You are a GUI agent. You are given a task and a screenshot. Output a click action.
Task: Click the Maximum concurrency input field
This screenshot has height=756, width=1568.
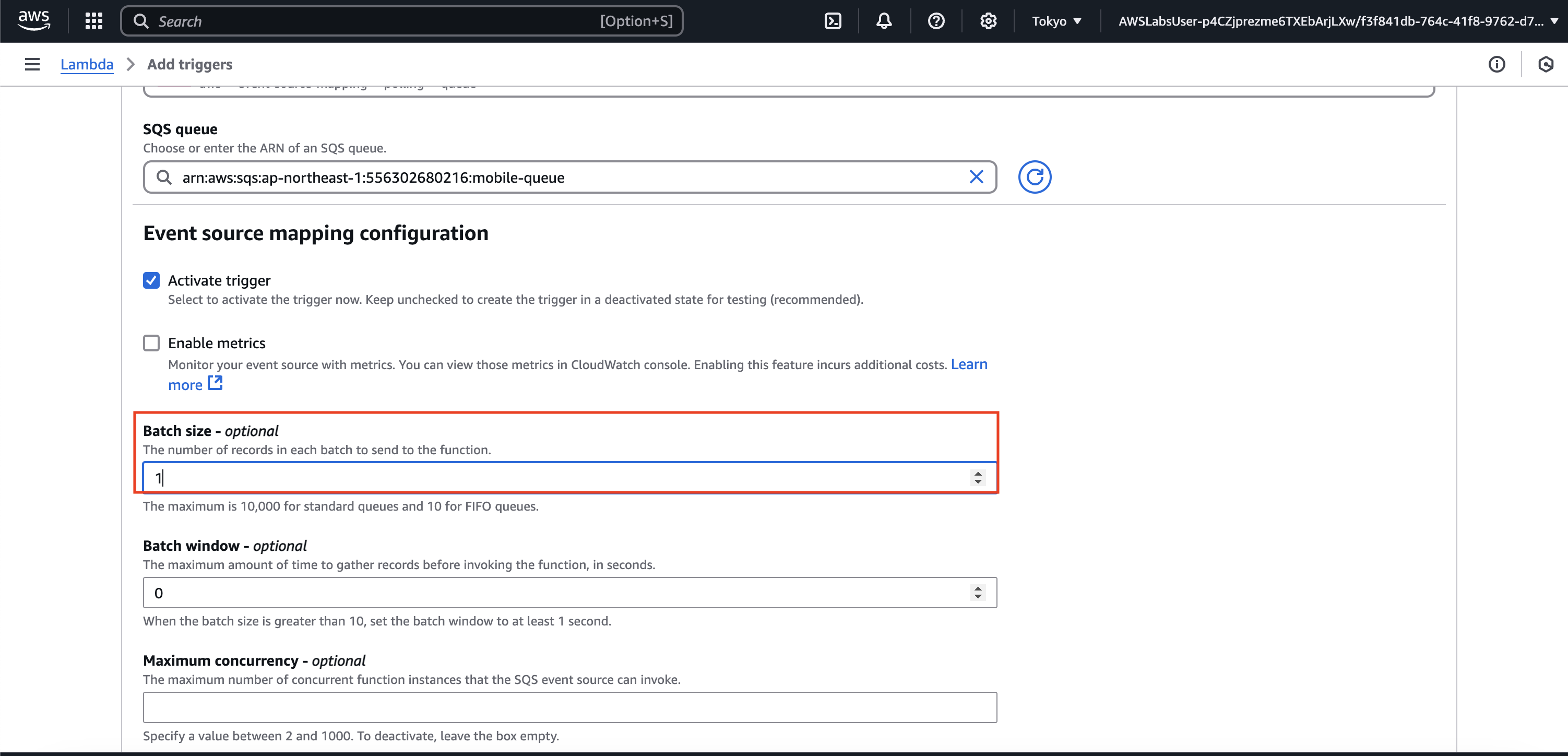pos(569,707)
